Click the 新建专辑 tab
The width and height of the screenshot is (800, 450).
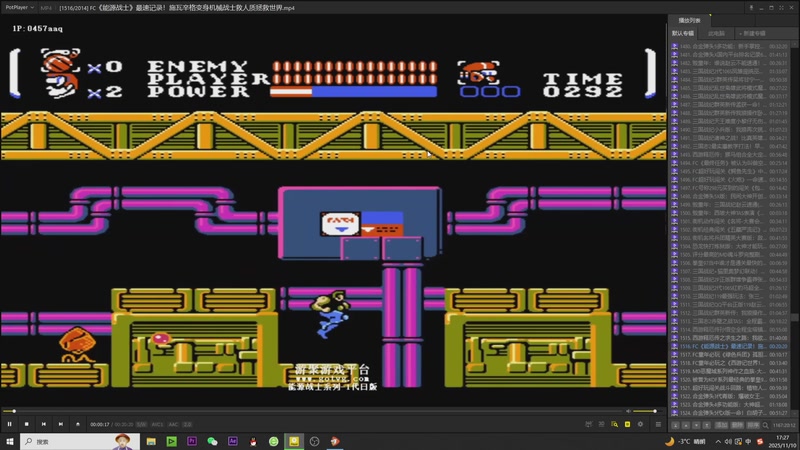[x=753, y=33]
